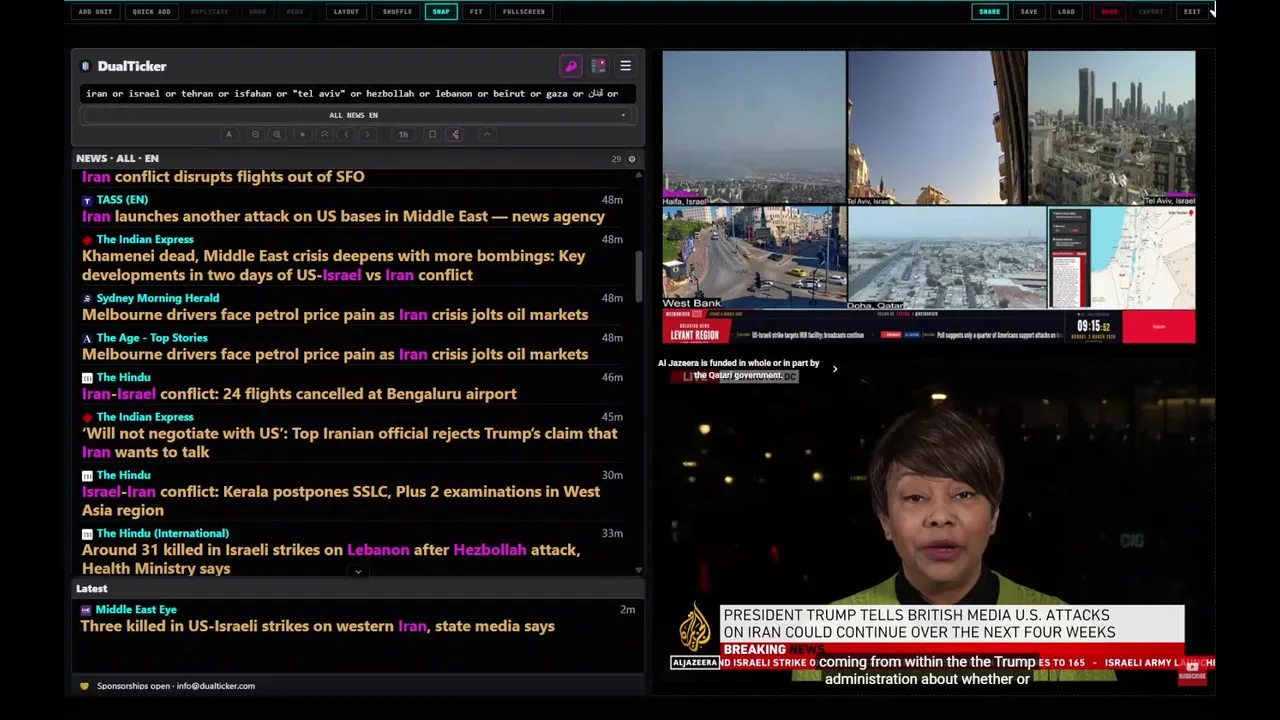Click the keyword search query field
The height and width of the screenshot is (720, 1280).
pos(357,94)
